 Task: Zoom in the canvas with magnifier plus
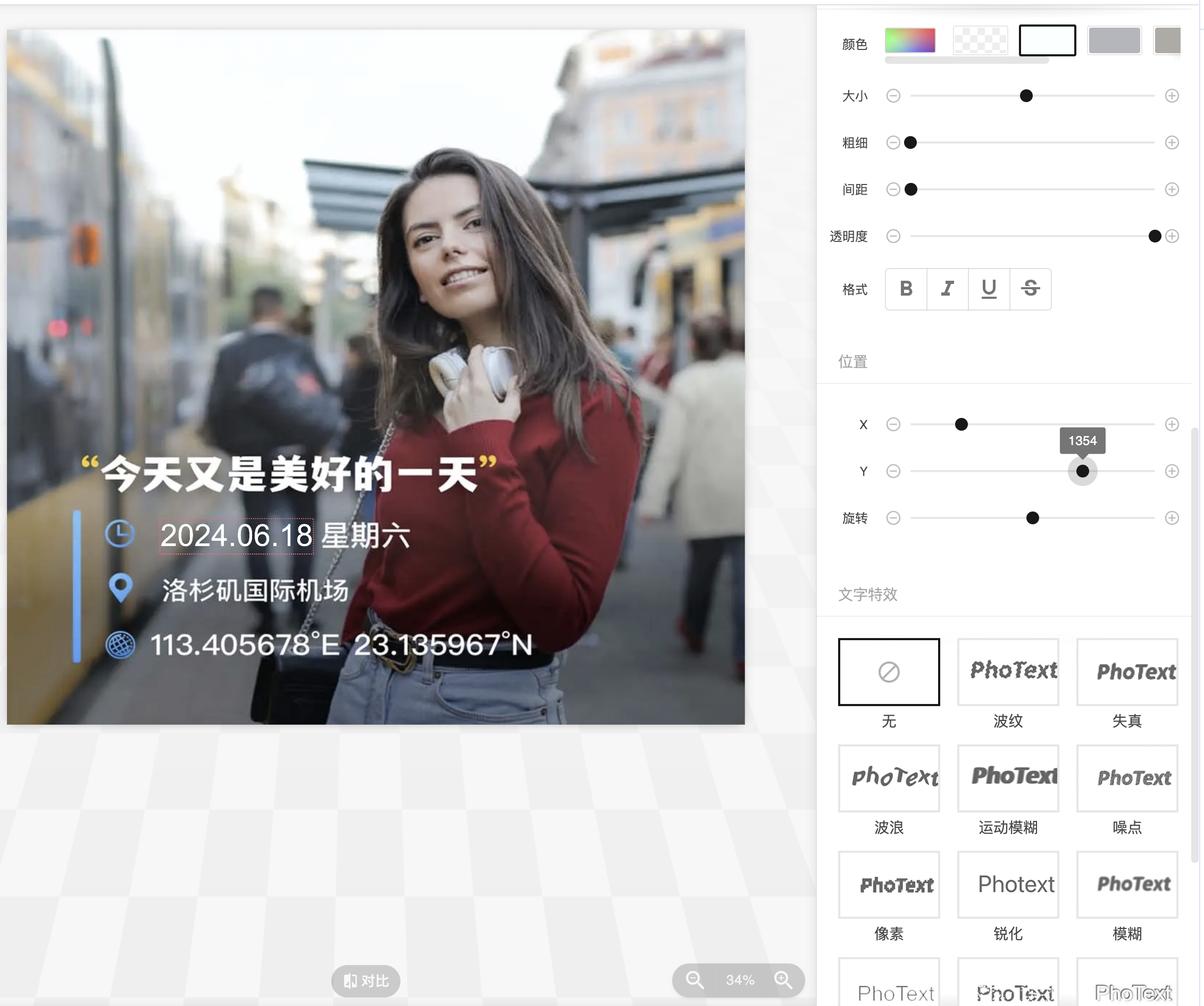(783, 981)
